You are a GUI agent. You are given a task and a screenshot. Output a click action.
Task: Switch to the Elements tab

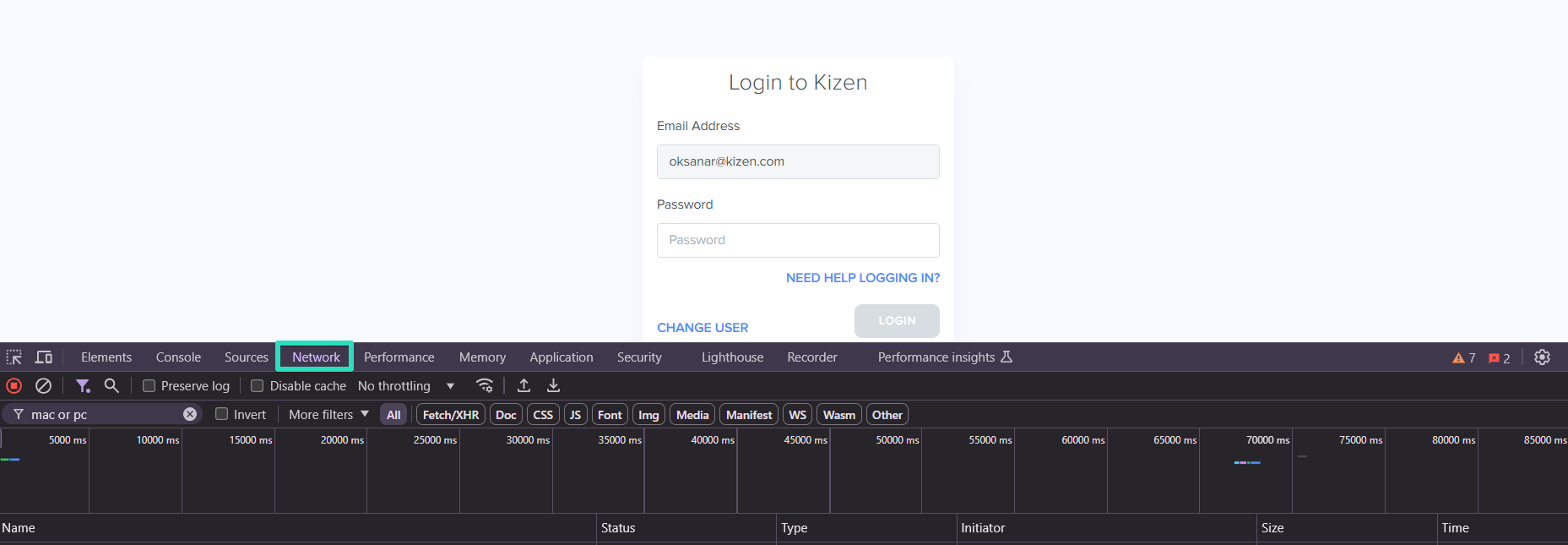click(x=106, y=357)
